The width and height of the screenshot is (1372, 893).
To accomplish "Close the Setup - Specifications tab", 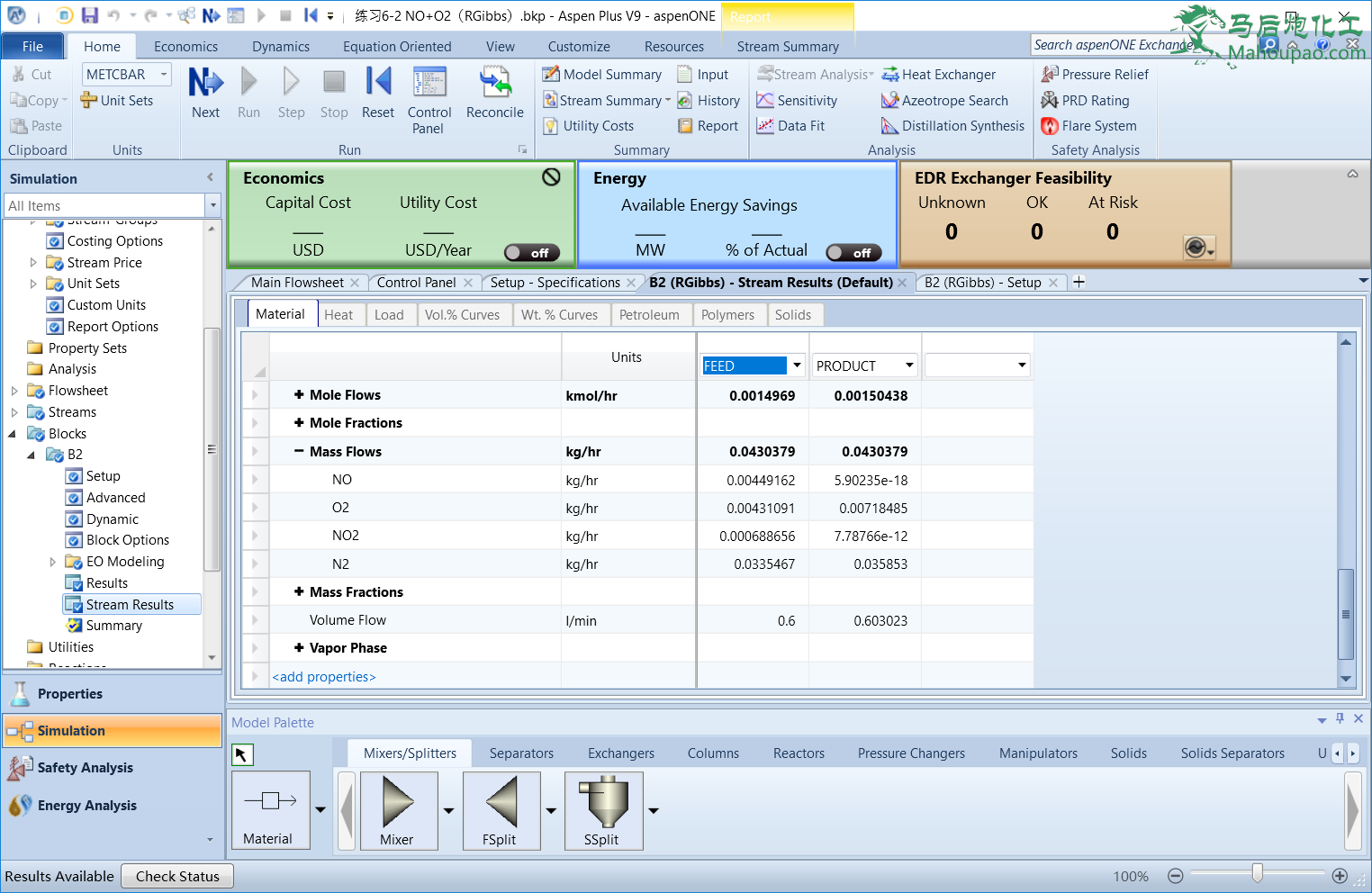I will (631, 283).
